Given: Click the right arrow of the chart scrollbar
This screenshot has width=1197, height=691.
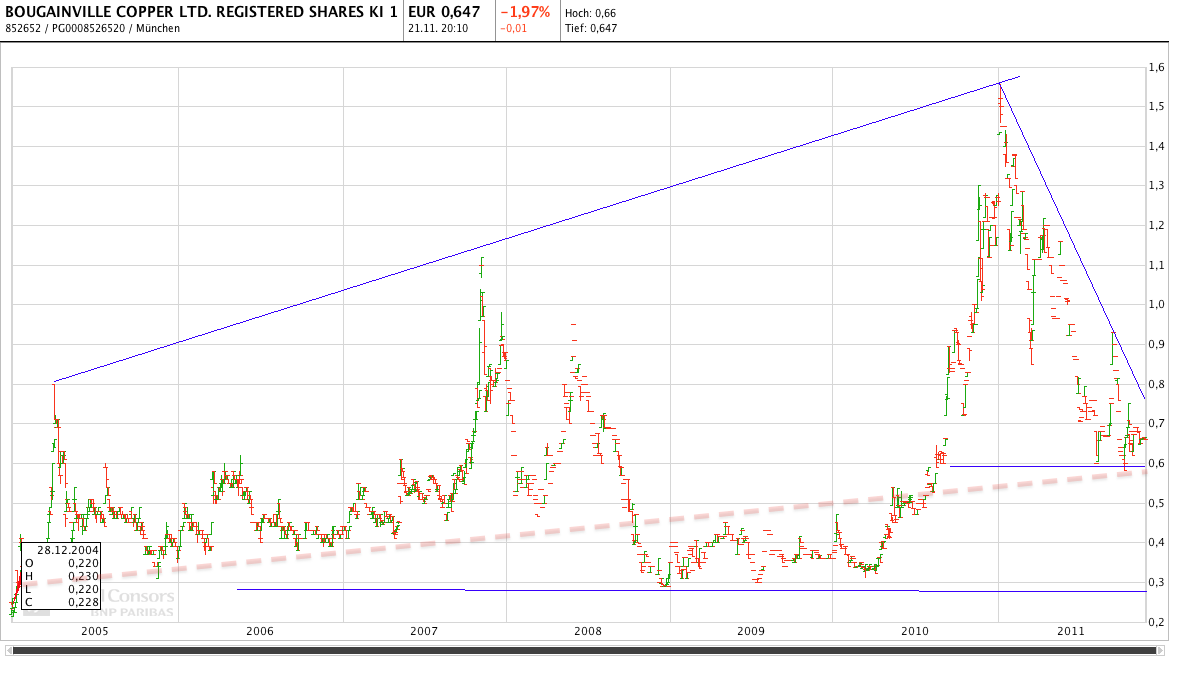Looking at the screenshot, I should pos(1161,651).
